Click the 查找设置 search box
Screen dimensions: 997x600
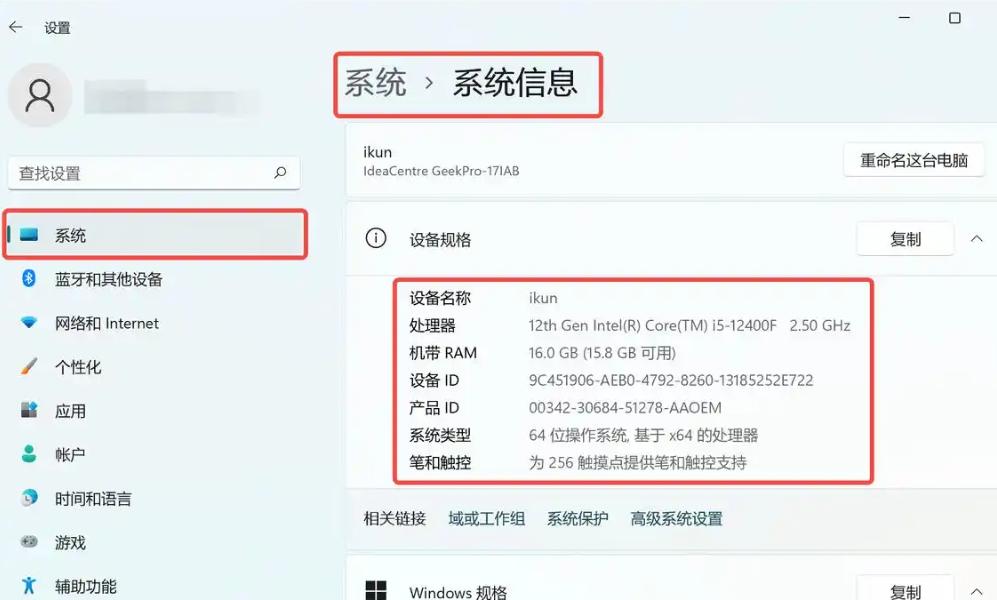(x=154, y=173)
